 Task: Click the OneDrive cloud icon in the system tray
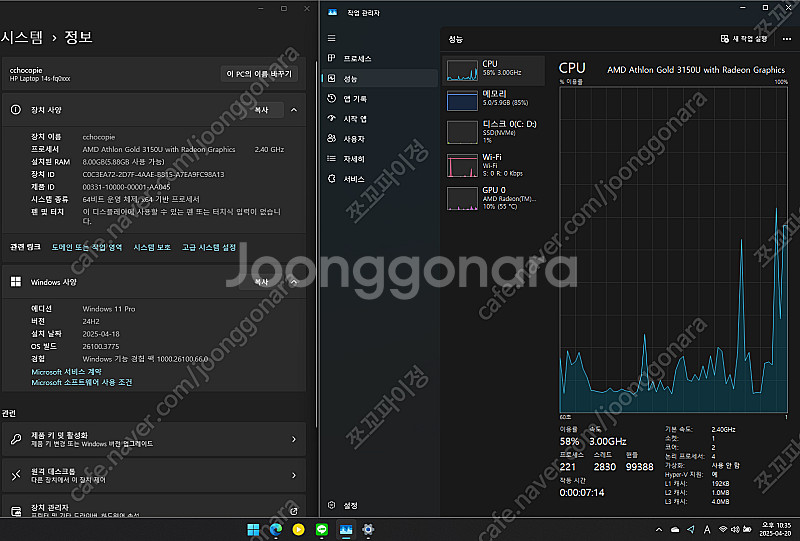pos(675,530)
